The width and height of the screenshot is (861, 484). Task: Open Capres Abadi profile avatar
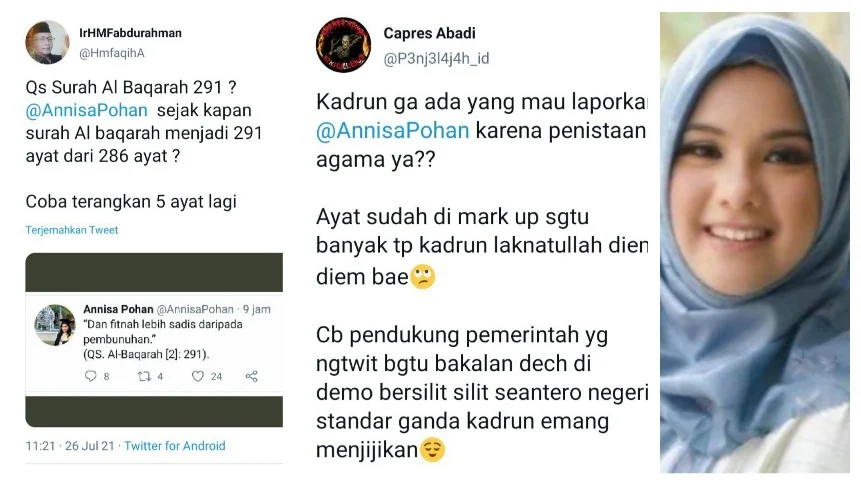[x=343, y=44]
